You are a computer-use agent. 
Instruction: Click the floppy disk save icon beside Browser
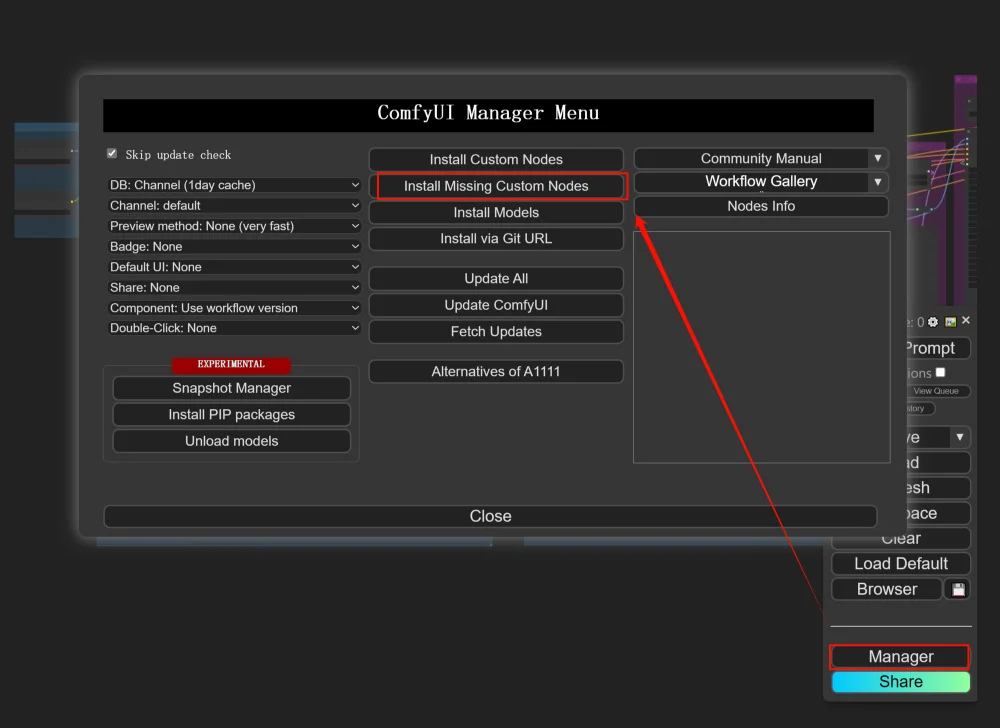(958, 589)
